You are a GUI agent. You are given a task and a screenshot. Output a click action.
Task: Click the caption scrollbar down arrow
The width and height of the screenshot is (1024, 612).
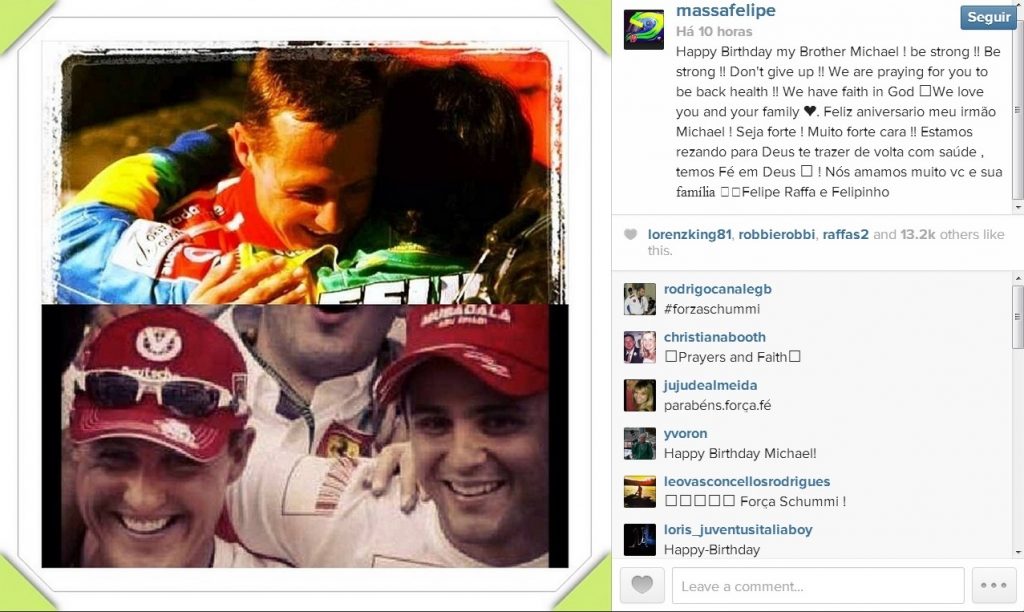[x=1018, y=207]
